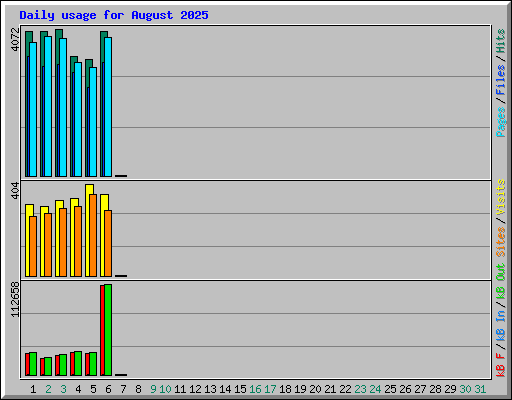
Task: Click the yellow 'Visits' legend label
Action: click(x=500, y=197)
